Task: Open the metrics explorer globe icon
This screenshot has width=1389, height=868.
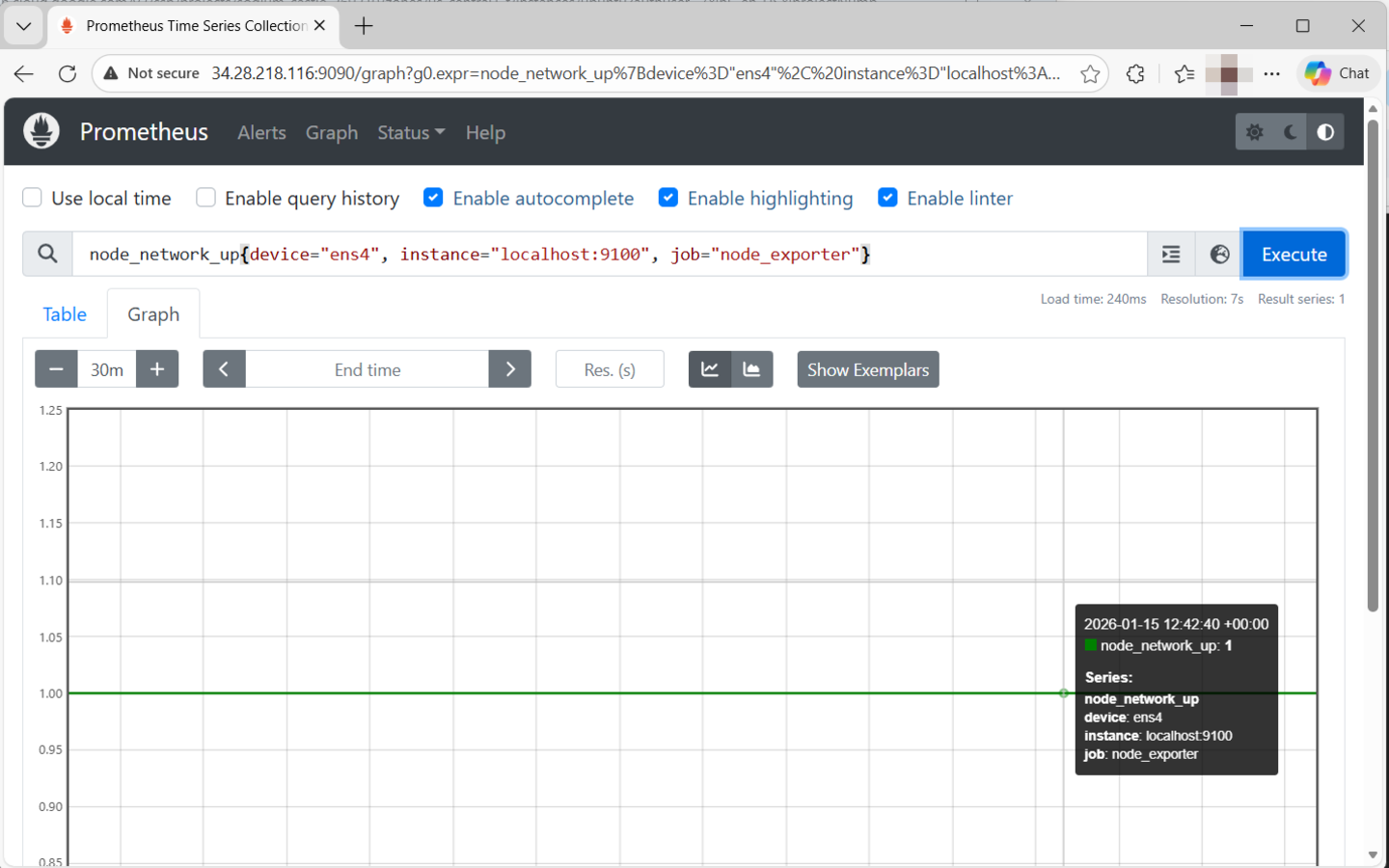Action: 1219,254
